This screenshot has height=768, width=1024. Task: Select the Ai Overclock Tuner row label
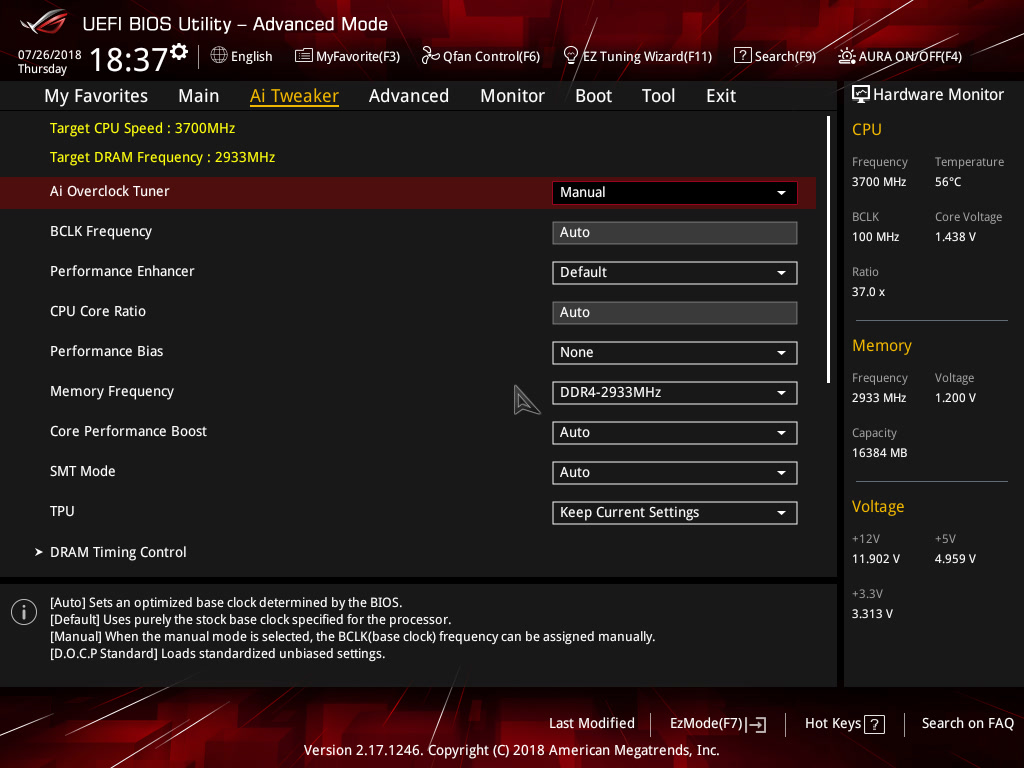(x=110, y=191)
